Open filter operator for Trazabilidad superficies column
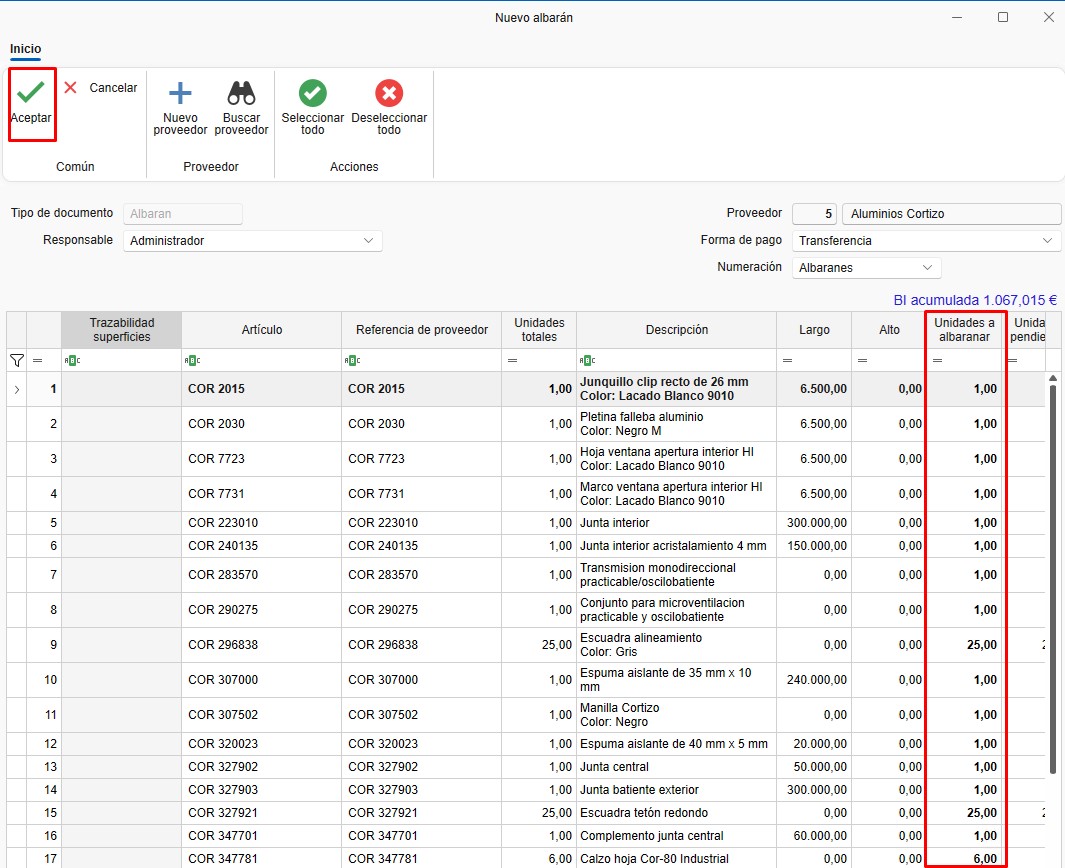Image resolution: width=1065 pixels, height=868 pixels. 72,361
